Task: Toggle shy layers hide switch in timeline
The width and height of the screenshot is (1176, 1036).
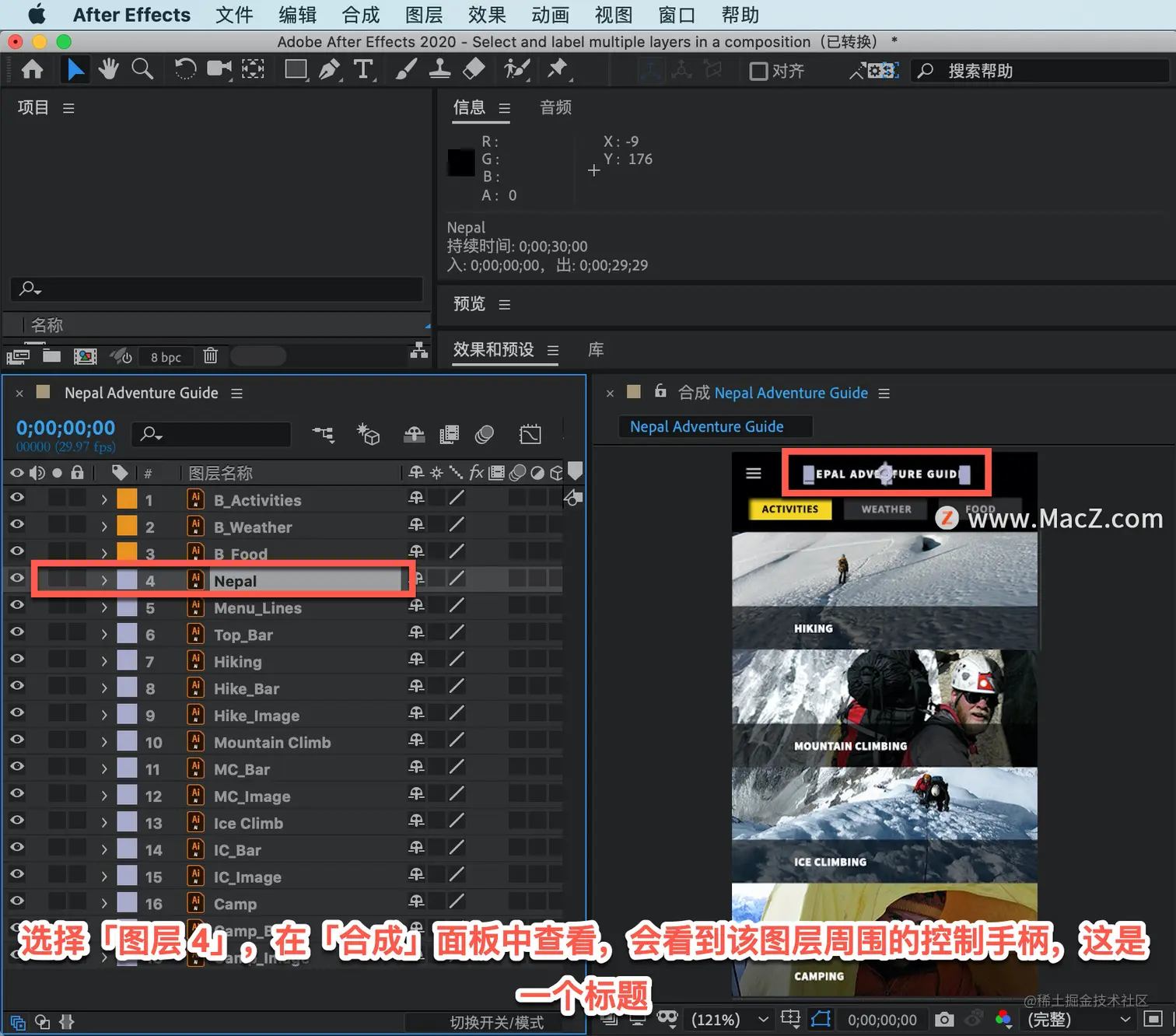Action: point(414,434)
